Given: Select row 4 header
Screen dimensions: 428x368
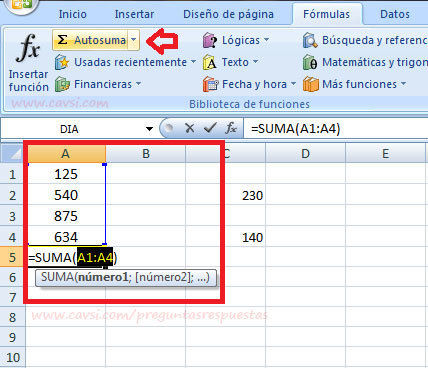Looking at the screenshot, I should tap(13, 237).
